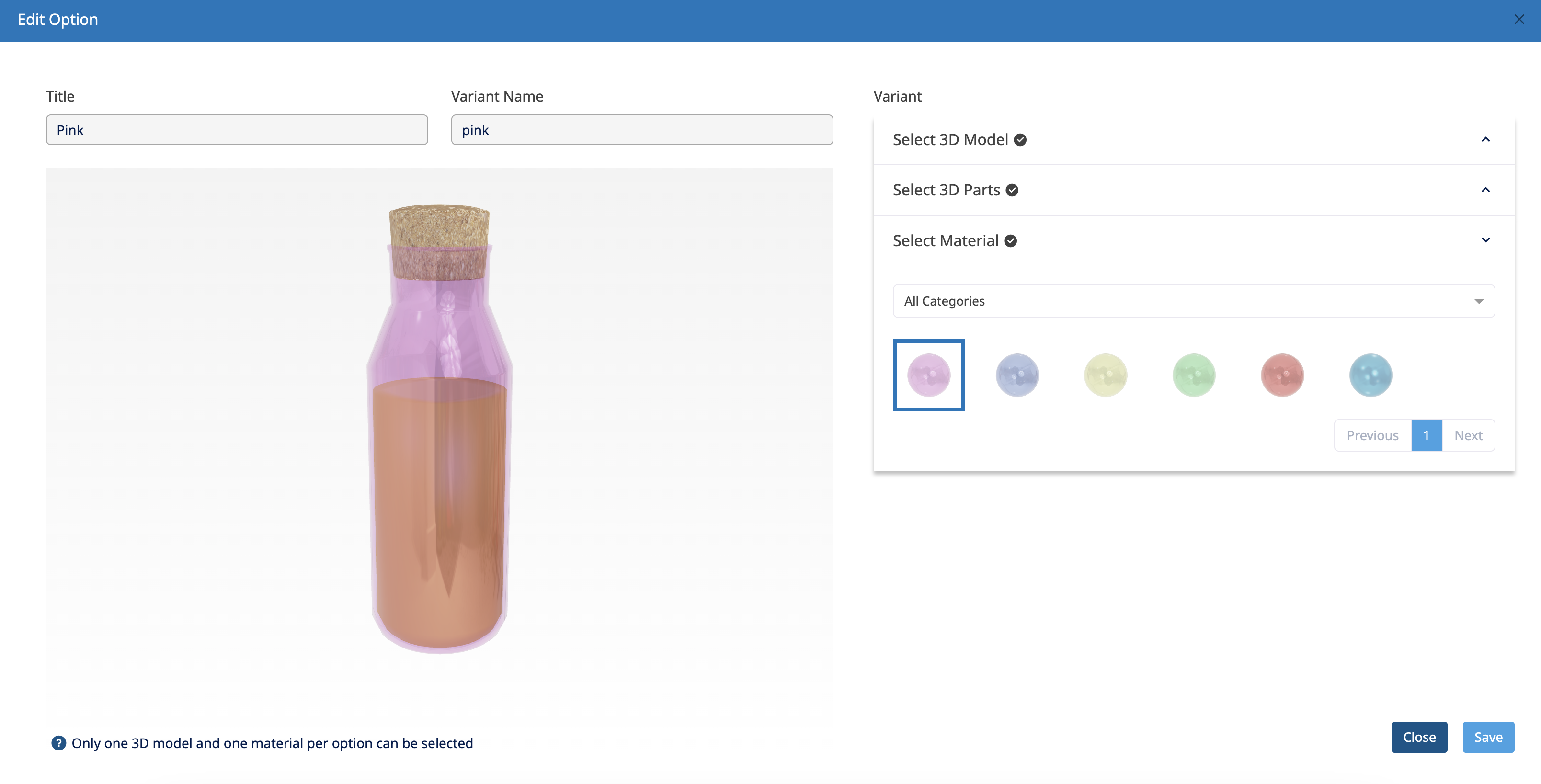This screenshot has height=784, width=1541.
Task: Select the red glass material swatch
Action: (x=1282, y=375)
